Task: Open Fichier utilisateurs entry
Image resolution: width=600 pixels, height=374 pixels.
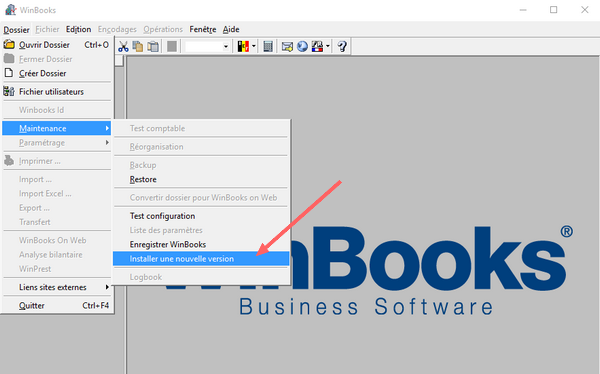Action: [x=57, y=91]
